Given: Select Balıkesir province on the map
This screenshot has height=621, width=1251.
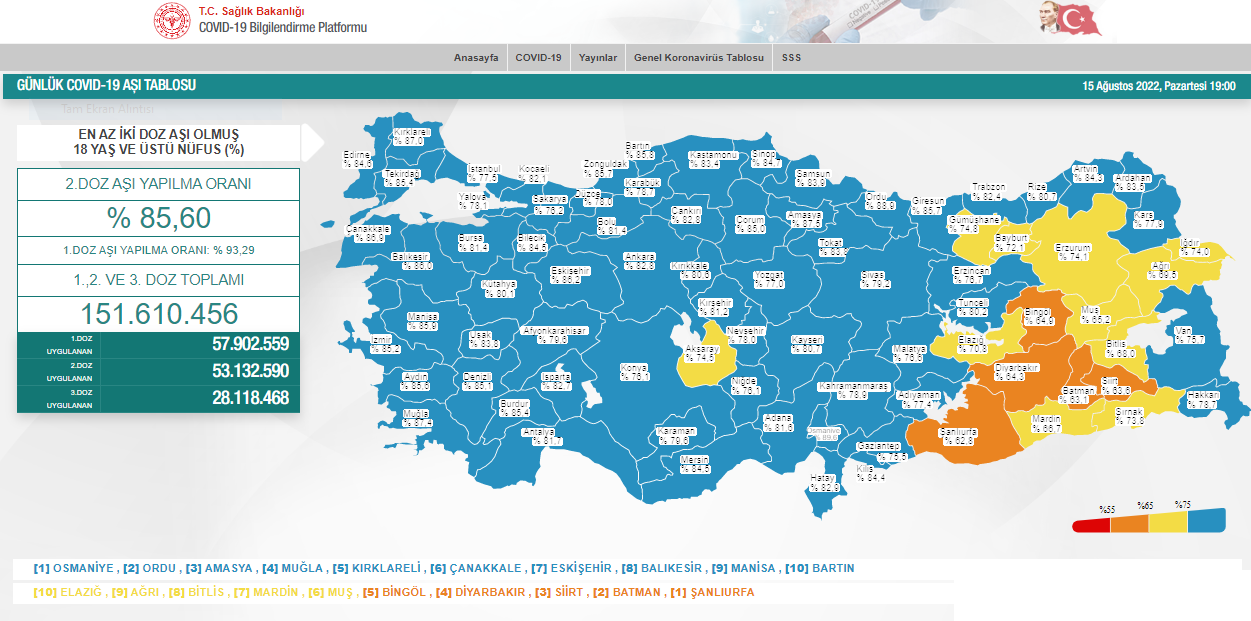Looking at the screenshot, I should [x=413, y=261].
